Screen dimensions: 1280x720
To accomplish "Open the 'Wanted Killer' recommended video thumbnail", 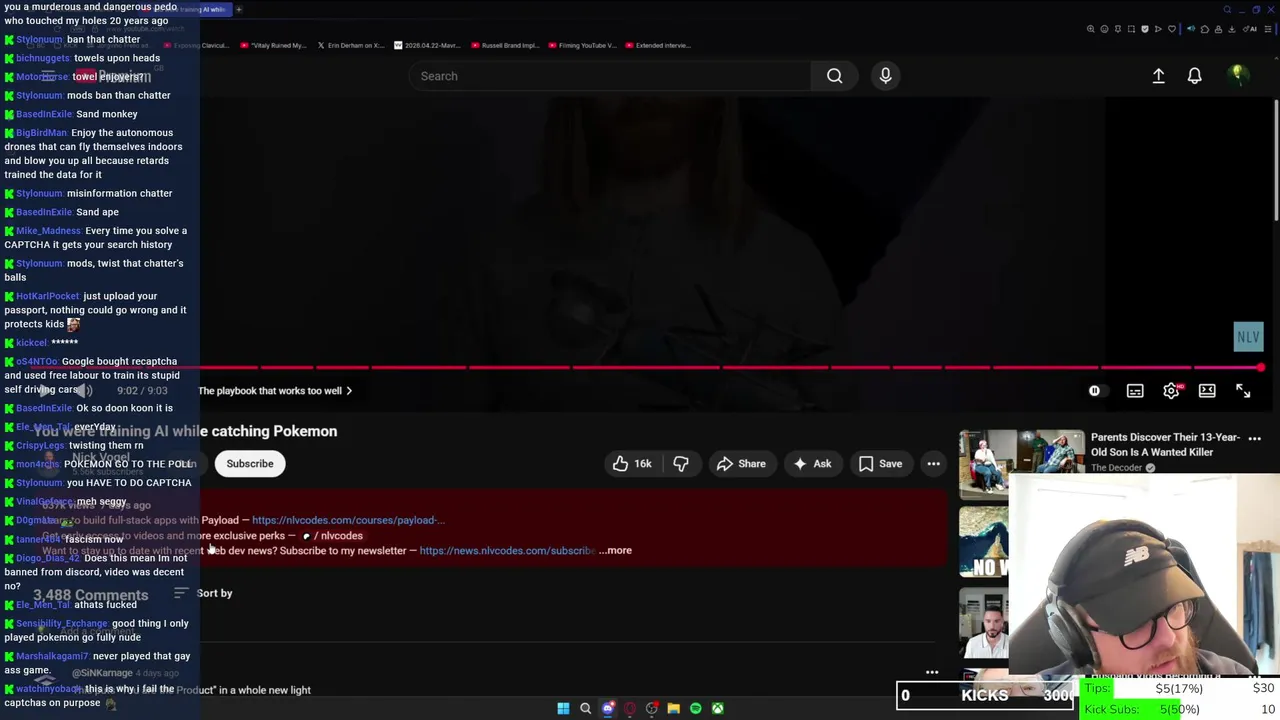I will [x=1021, y=463].
